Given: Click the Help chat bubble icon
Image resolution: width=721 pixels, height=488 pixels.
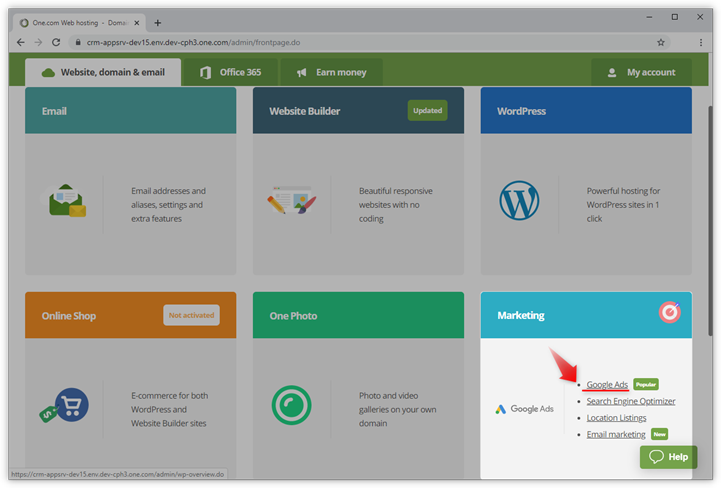Looking at the screenshot, I should (x=656, y=457).
